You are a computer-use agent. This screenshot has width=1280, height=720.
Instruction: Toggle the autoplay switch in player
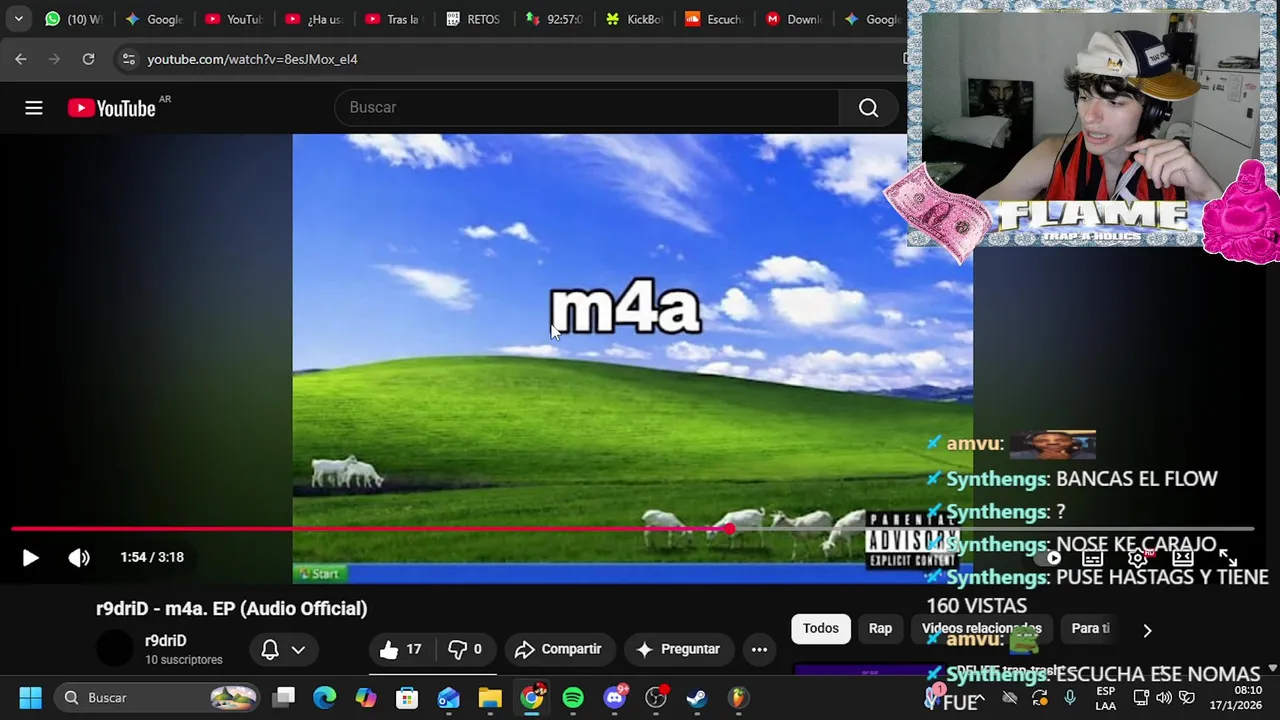1050,558
